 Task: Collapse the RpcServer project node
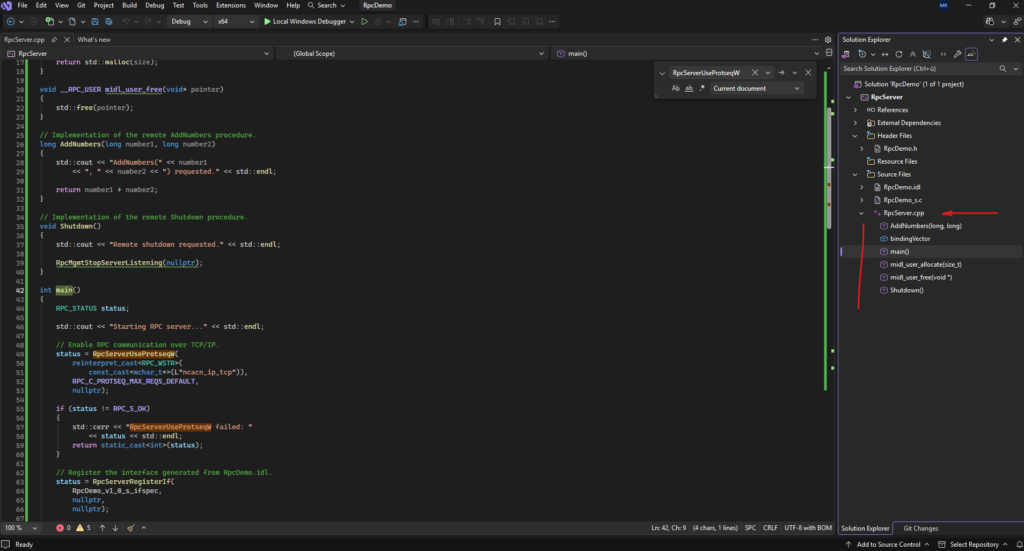[848, 97]
